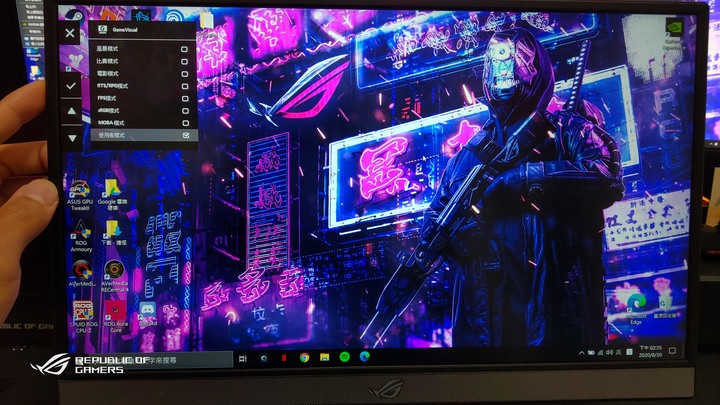Check the 電影模式 checkbox
The height and width of the screenshot is (405, 720).
tap(185, 74)
